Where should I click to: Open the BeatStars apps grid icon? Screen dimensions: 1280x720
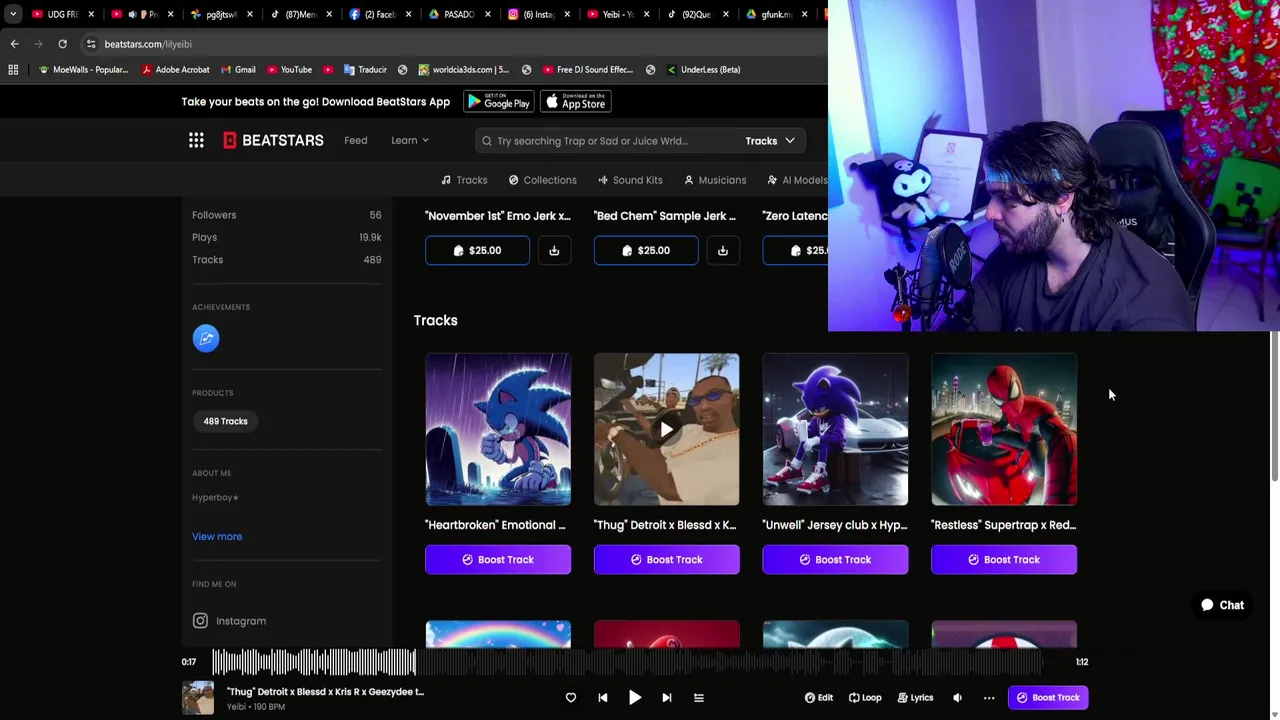click(196, 140)
